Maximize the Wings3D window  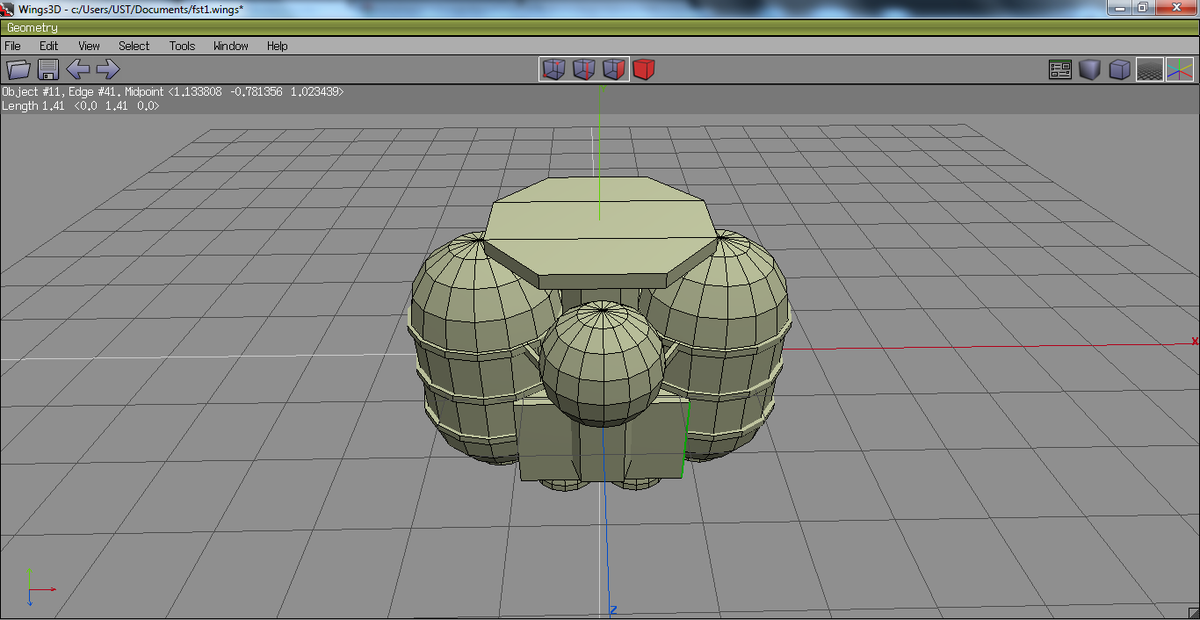pos(1143,8)
